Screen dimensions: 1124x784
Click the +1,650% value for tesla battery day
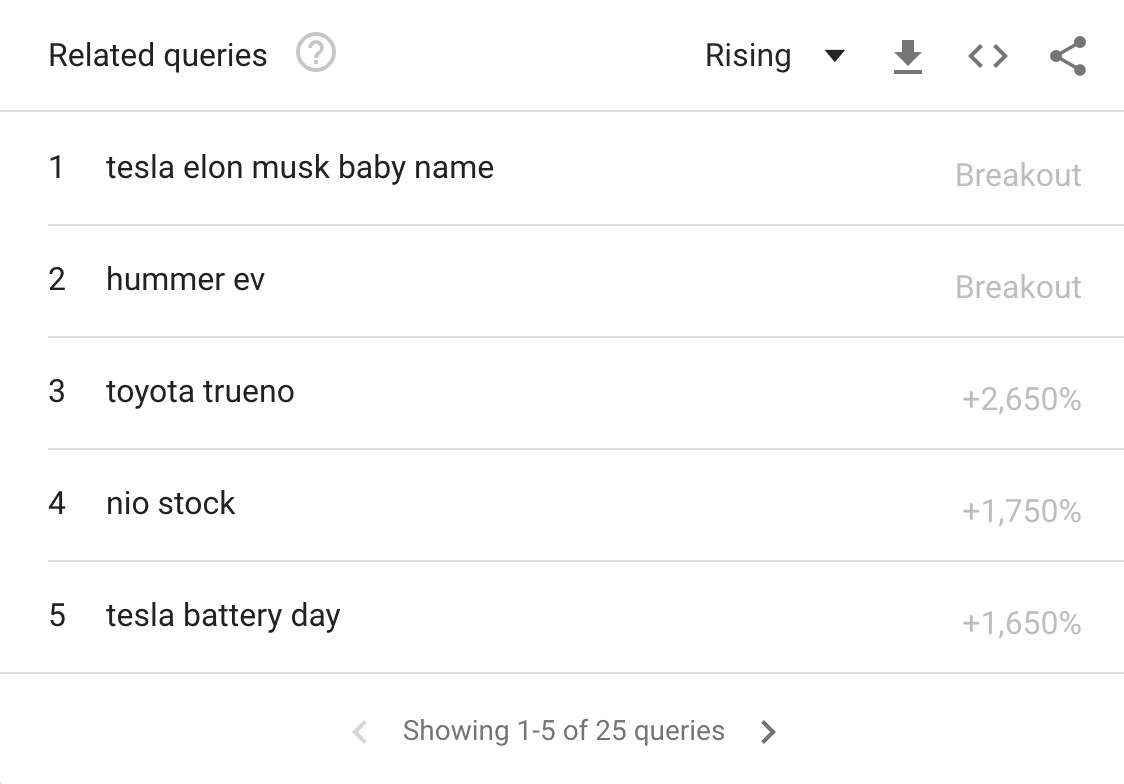point(1021,623)
